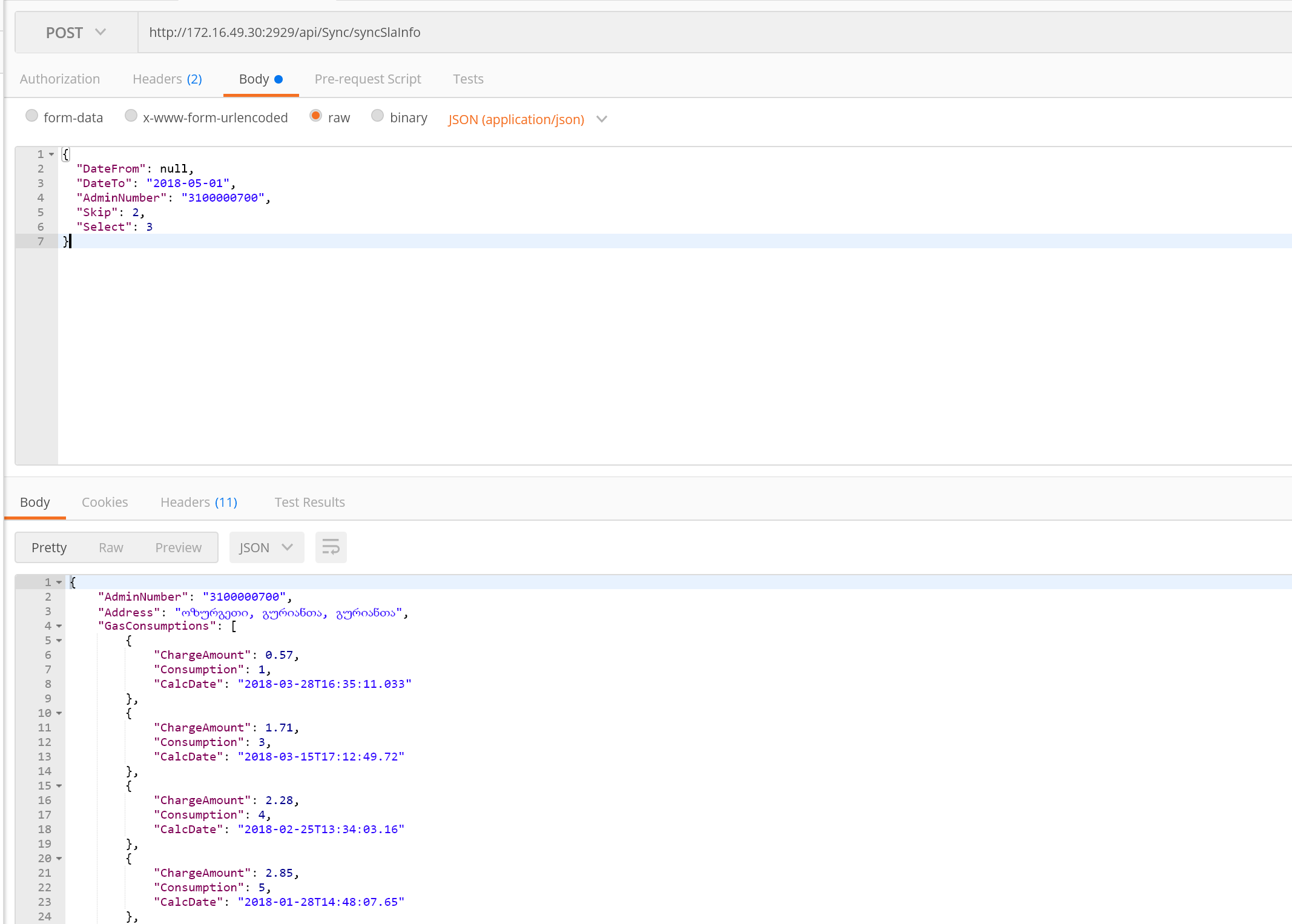Open the response Headers (11) tab

[199, 503]
